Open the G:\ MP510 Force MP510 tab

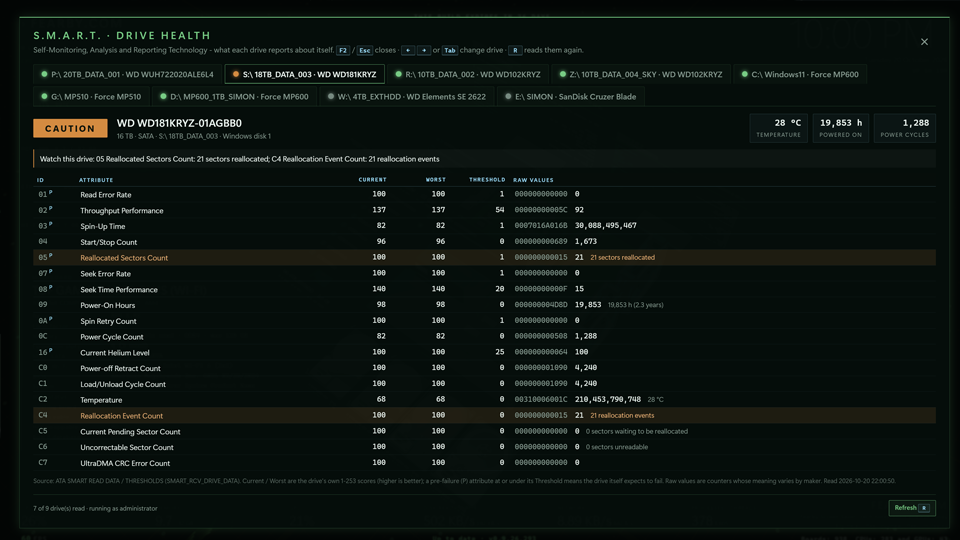click(x=91, y=96)
